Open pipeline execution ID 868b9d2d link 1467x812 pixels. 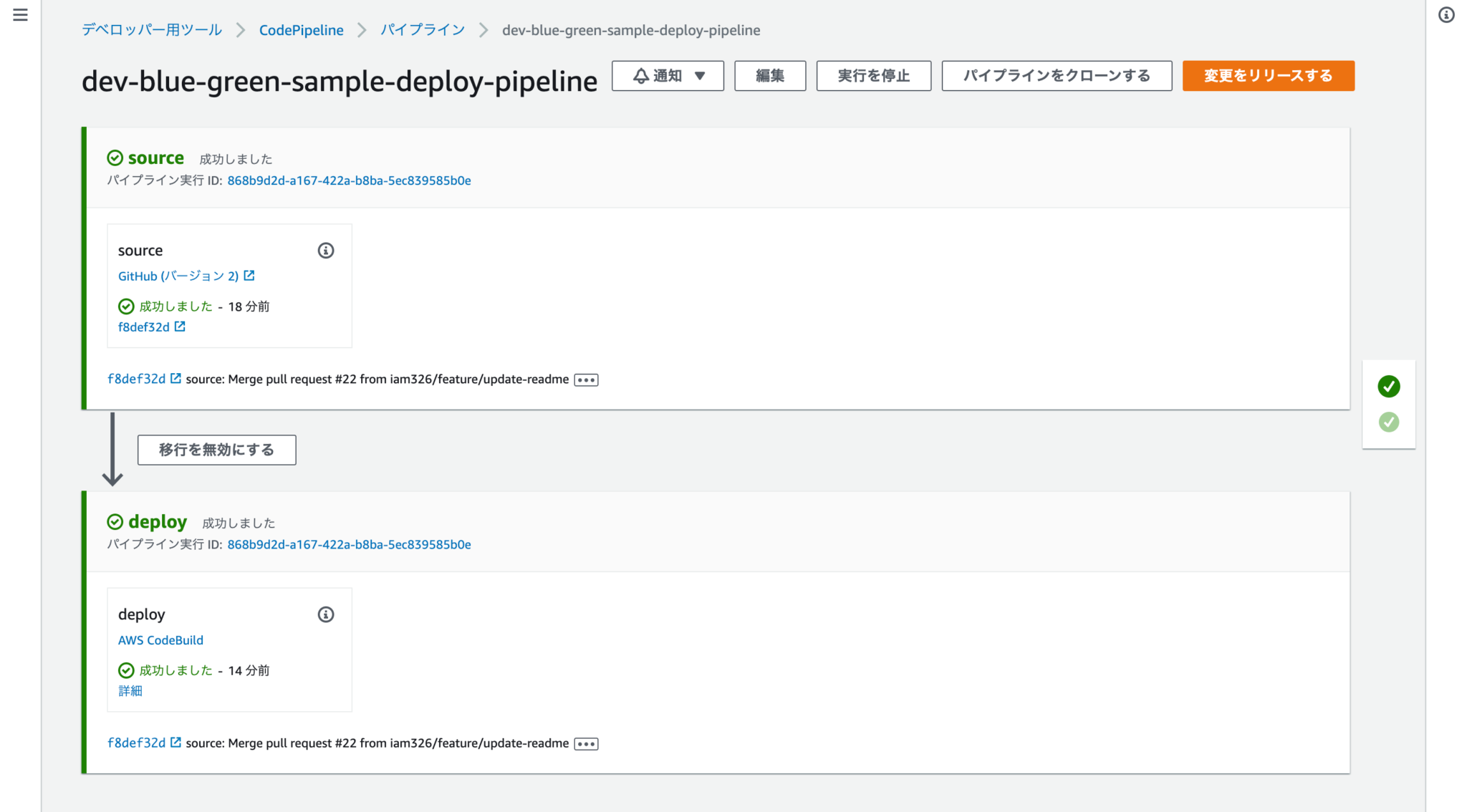click(x=349, y=180)
